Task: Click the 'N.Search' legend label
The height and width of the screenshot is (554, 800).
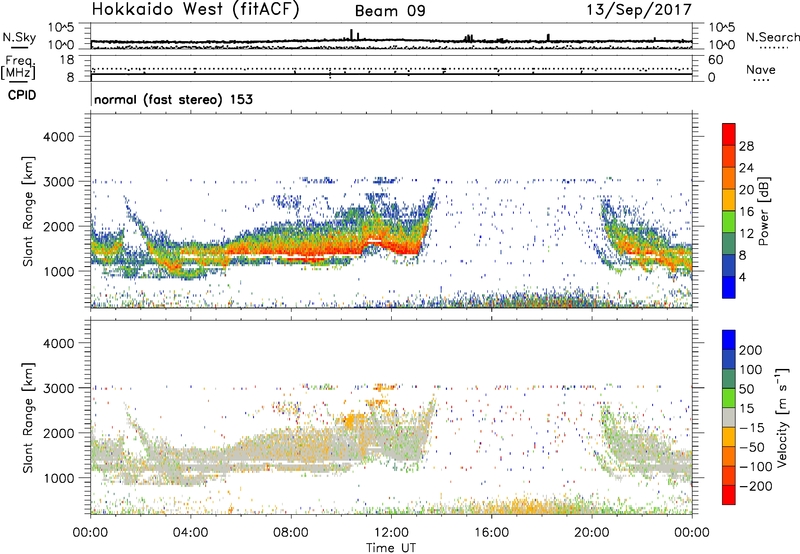Action: (773, 37)
